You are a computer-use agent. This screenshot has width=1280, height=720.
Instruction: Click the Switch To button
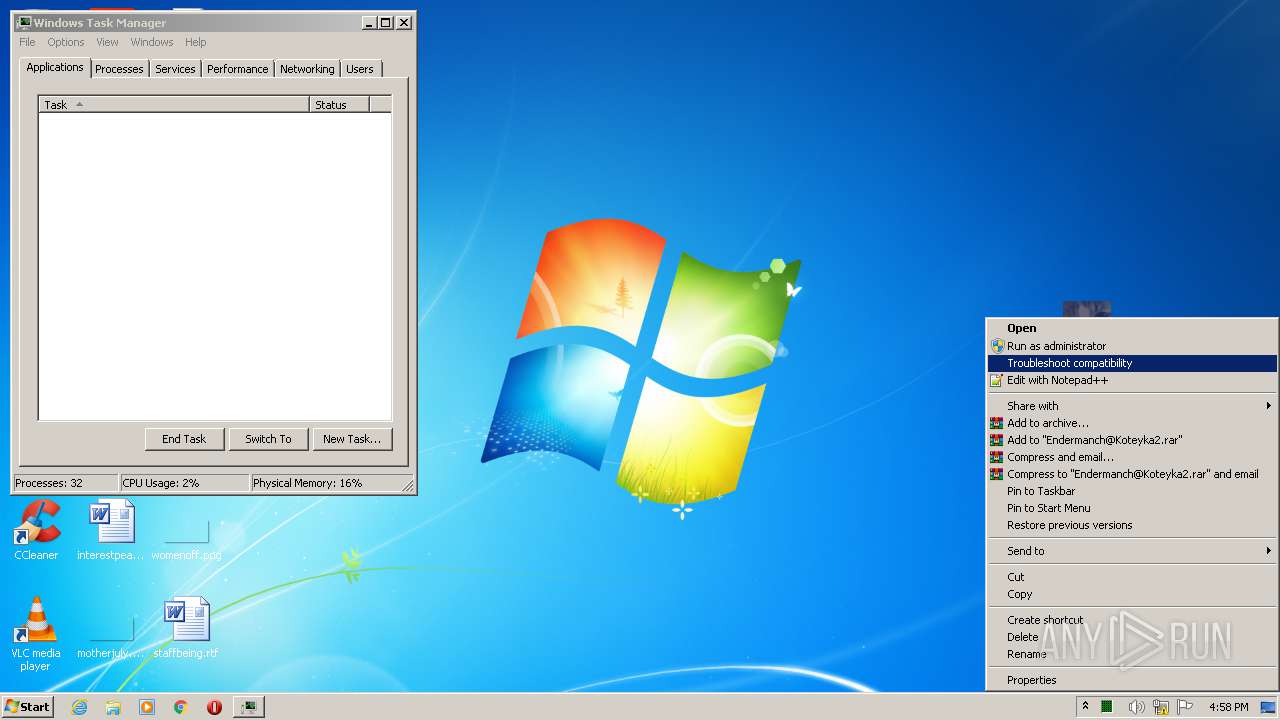pyautogui.click(x=268, y=439)
